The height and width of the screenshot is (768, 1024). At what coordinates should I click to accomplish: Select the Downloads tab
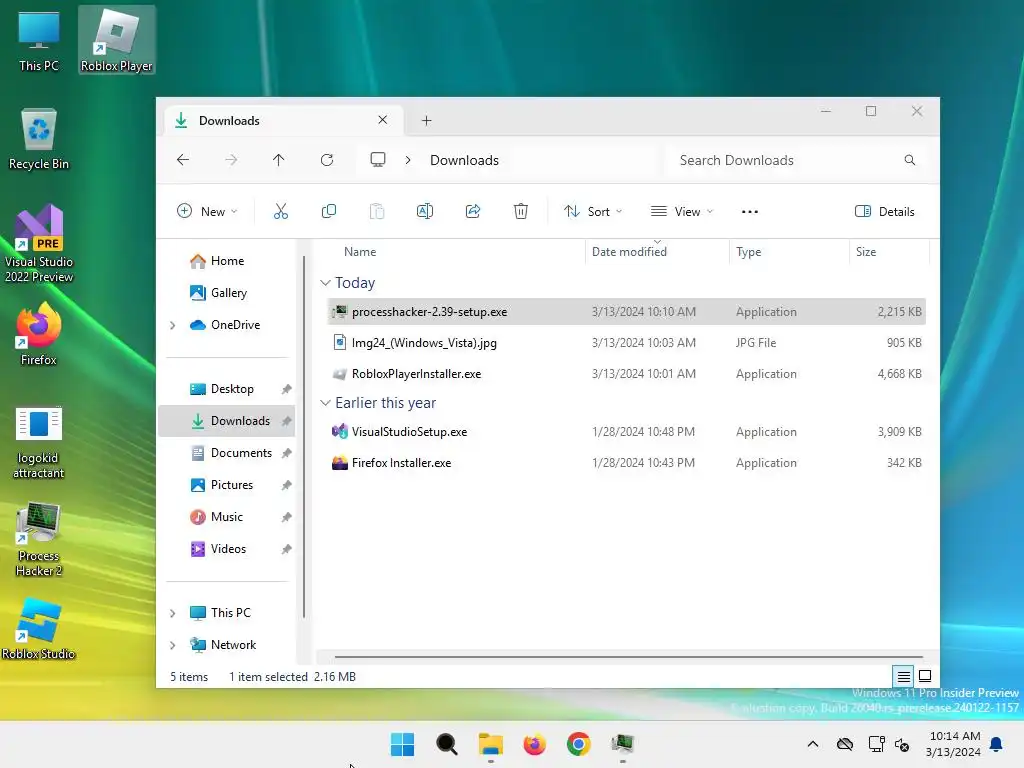(283, 120)
